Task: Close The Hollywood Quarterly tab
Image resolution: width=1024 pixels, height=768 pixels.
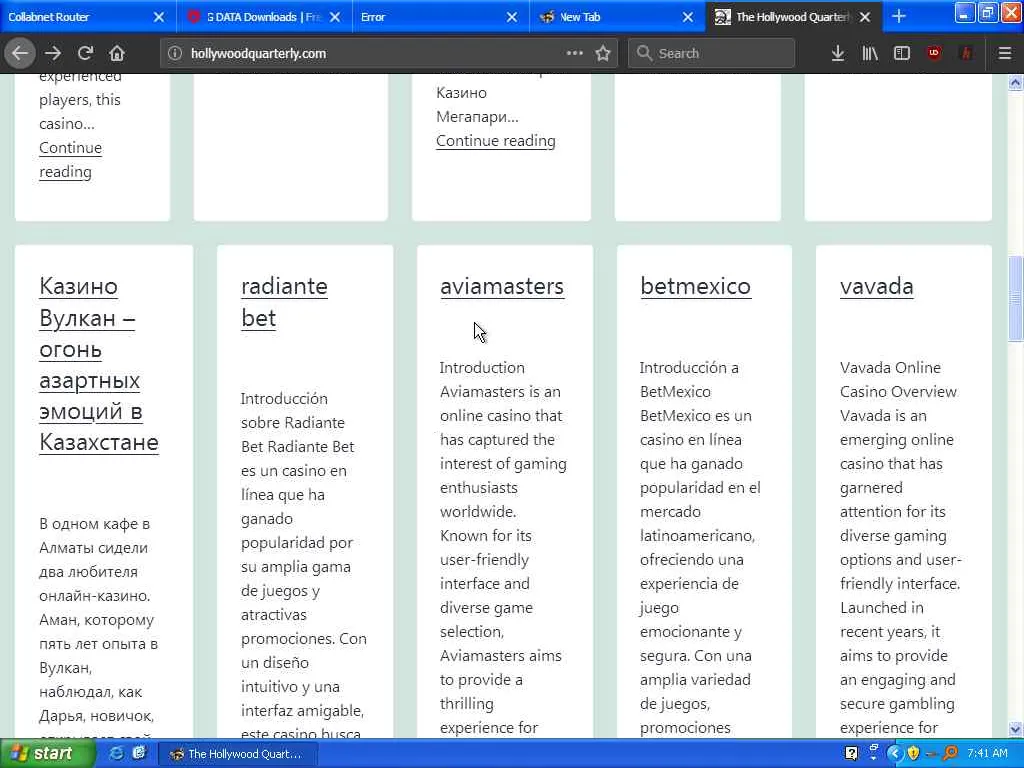Action: (865, 17)
